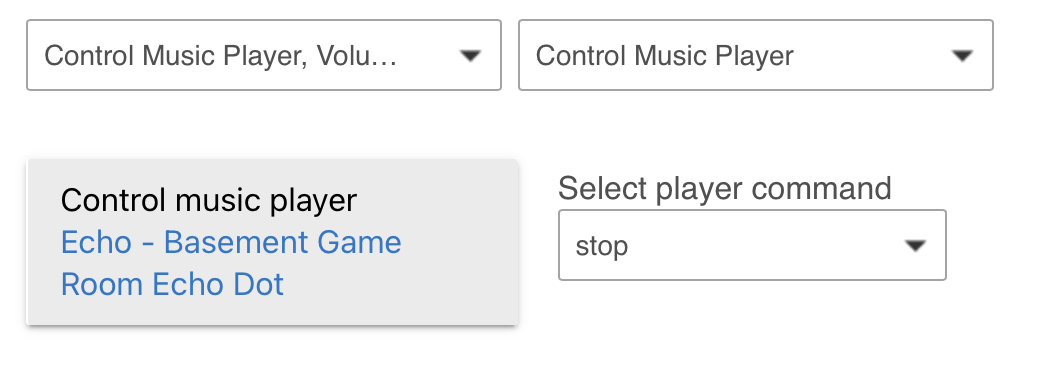Click the 'Room Echo Dot' link line
1048x371 pixels.
click(x=172, y=284)
